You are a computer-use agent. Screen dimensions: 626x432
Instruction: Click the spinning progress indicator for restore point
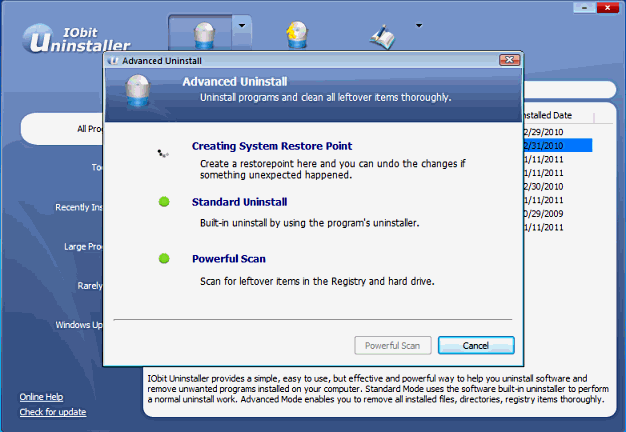click(x=163, y=153)
